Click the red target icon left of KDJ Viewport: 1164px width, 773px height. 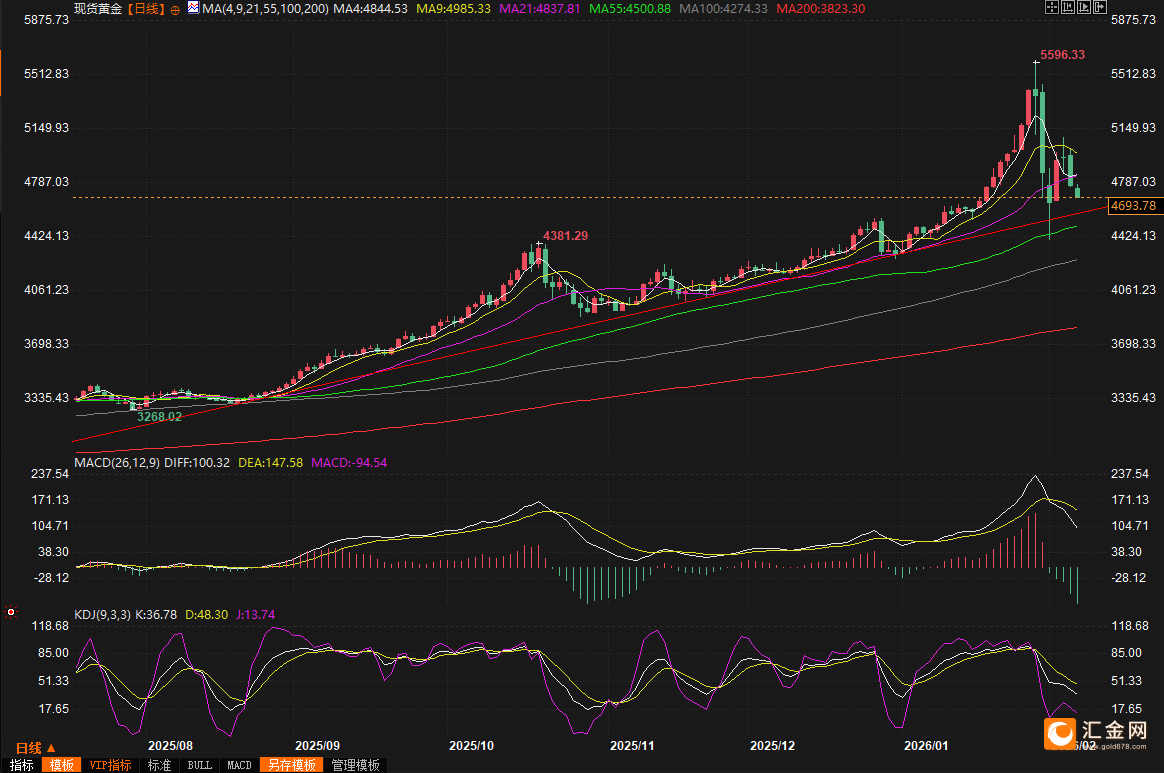11,610
